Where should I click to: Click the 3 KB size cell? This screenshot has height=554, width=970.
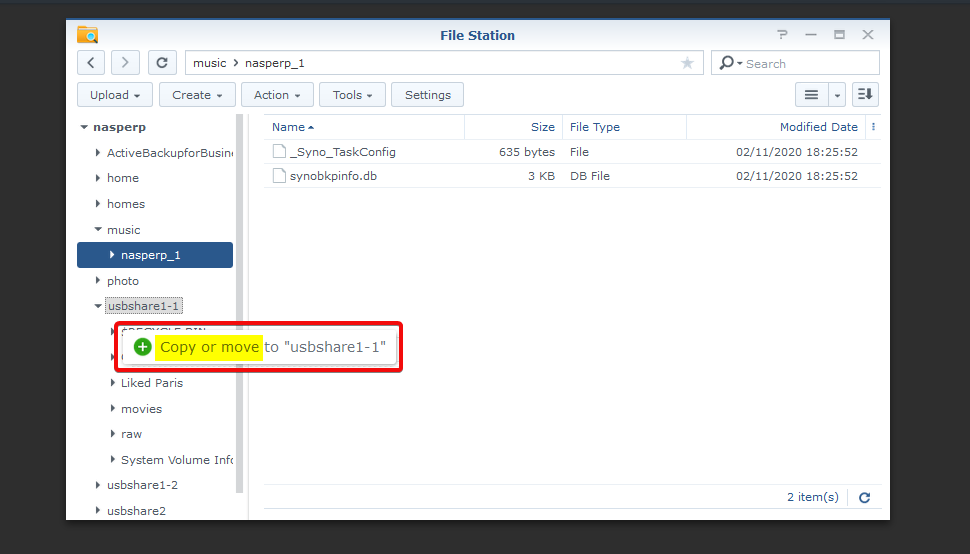pyautogui.click(x=541, y=176)
